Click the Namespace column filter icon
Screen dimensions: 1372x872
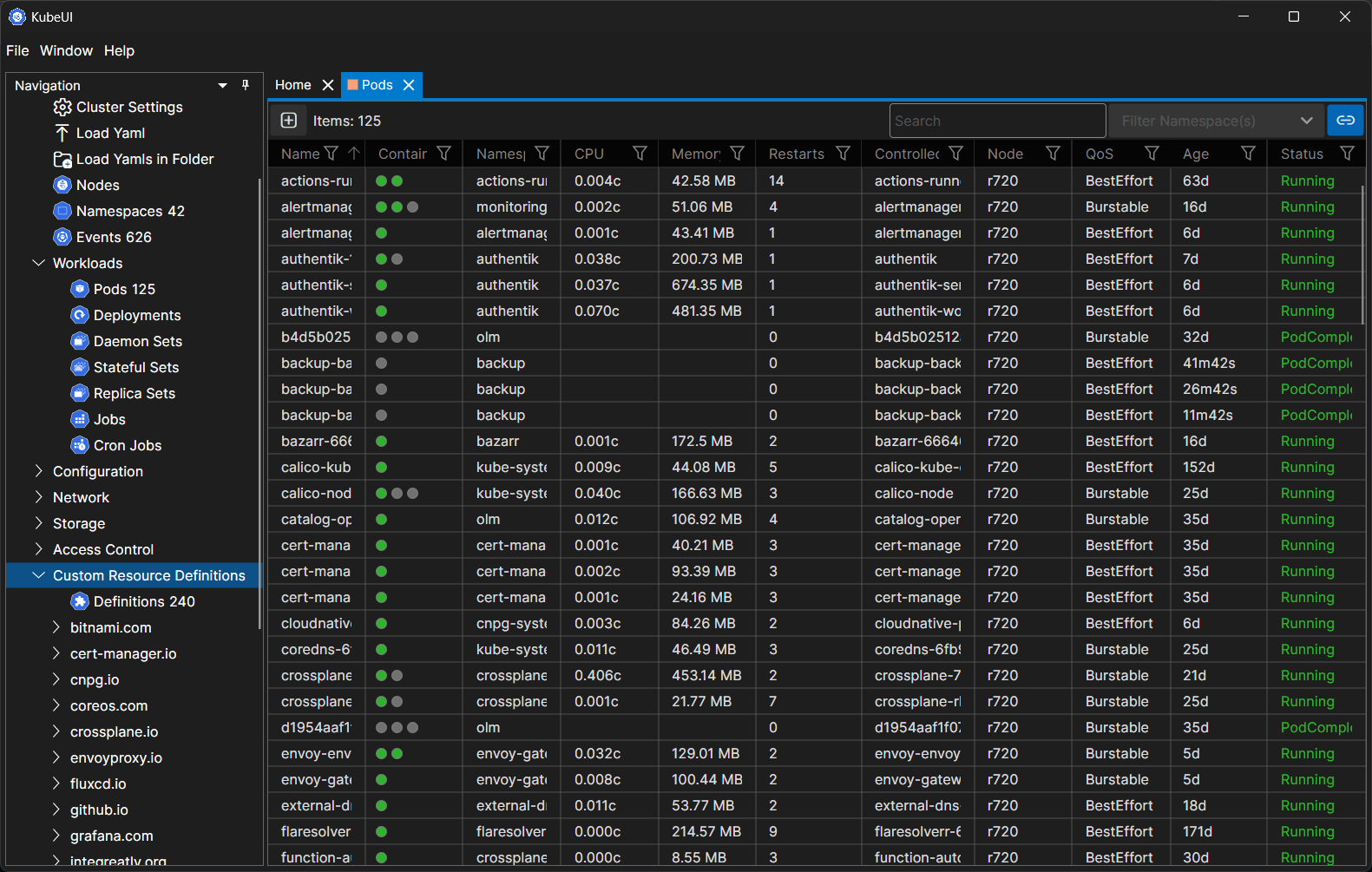[x=542, y=154]
